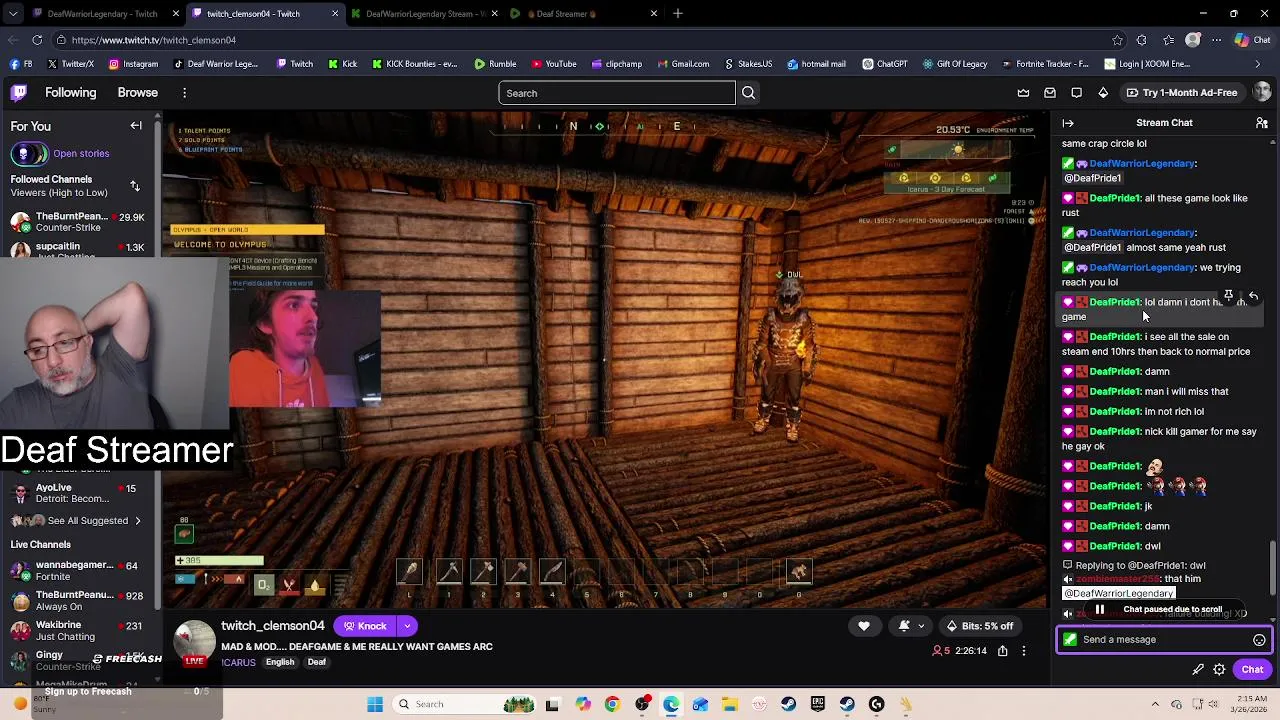The height and width of the screenshot is (720, 1280).
Task: Expand See All Suggested channels
Action: [x=88, y=521]
